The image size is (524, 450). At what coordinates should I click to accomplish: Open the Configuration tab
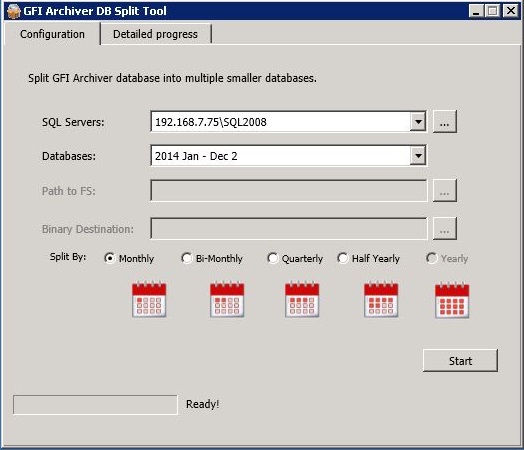coord(52,34)
